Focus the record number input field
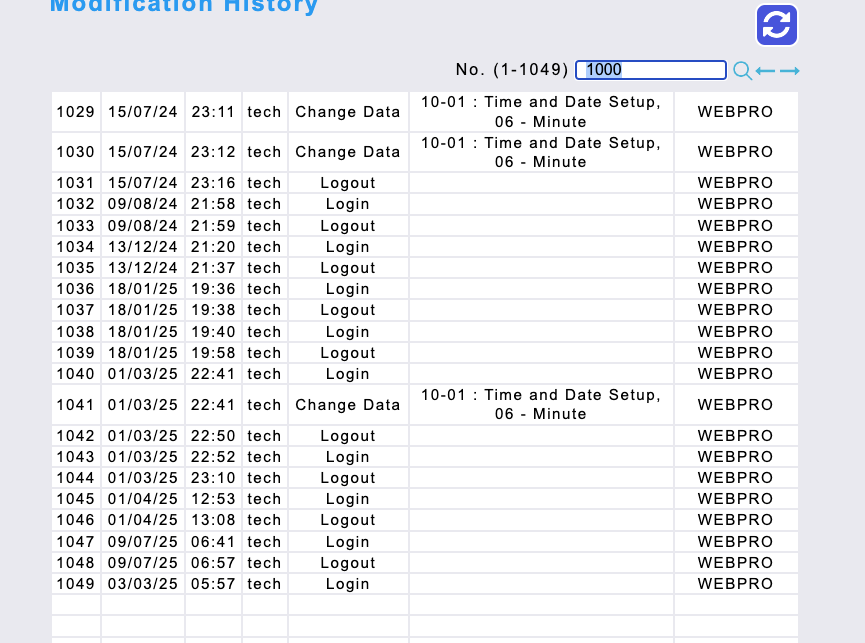 click(651, 70)
